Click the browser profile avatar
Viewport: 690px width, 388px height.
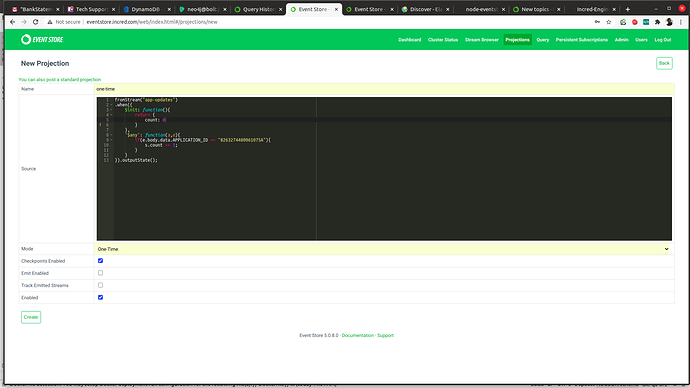(x=669, y=22)
